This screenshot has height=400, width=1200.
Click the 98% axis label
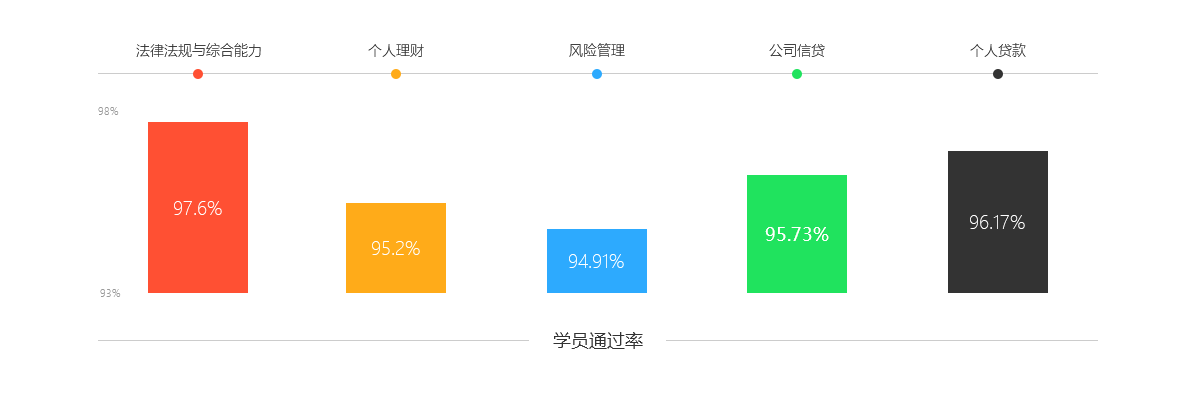[108, 112]
